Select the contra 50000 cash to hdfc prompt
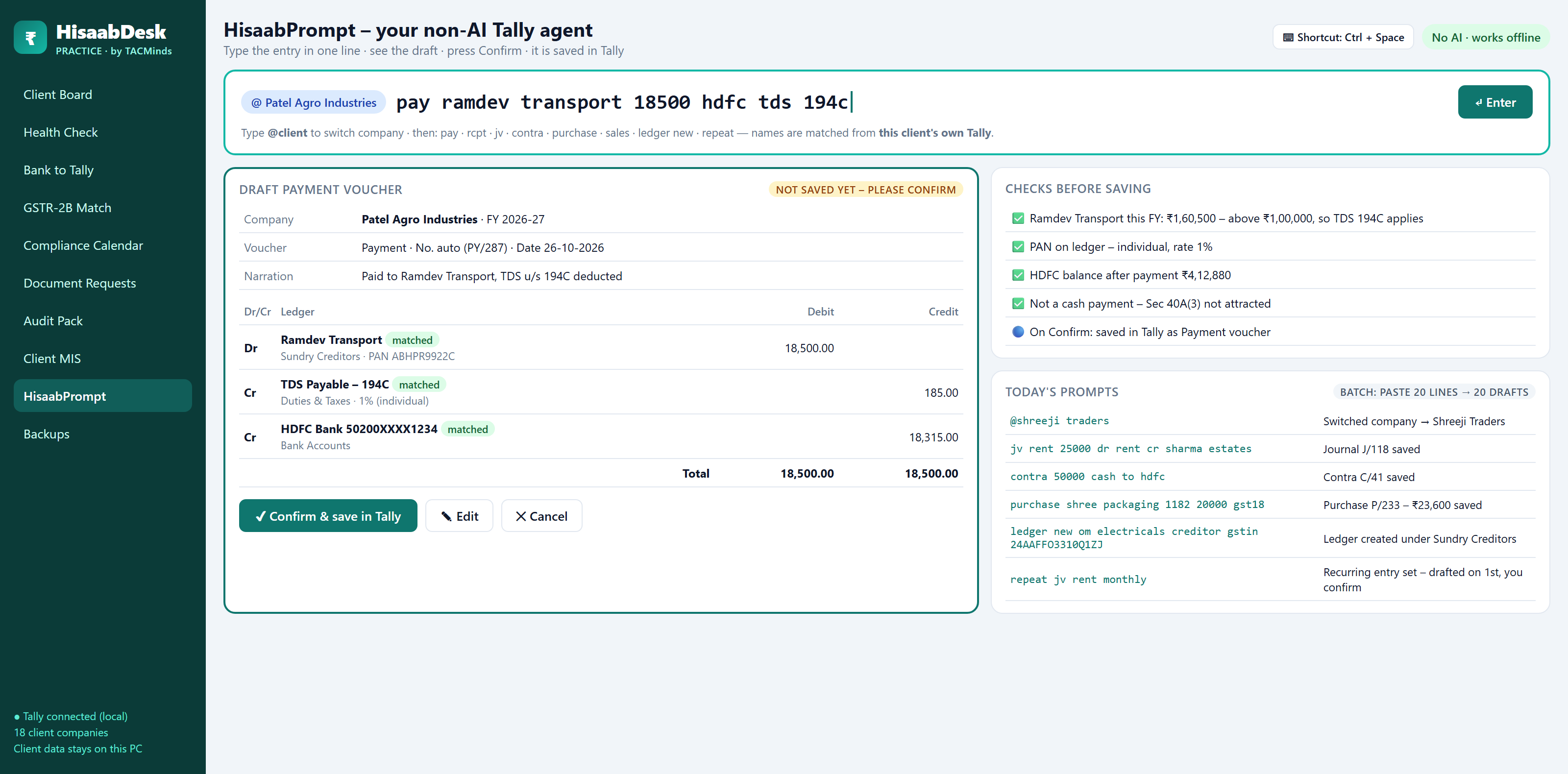 pos(1270,477)
